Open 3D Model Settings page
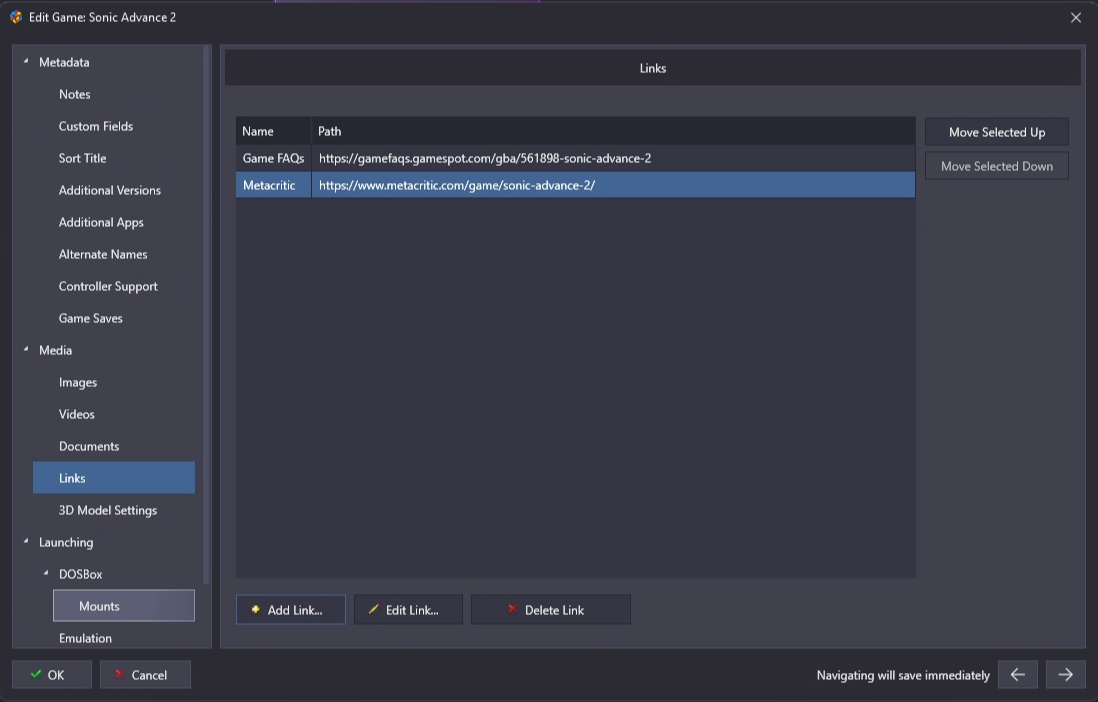Screen dimensions: 1098x702 [x=108, y=510]
